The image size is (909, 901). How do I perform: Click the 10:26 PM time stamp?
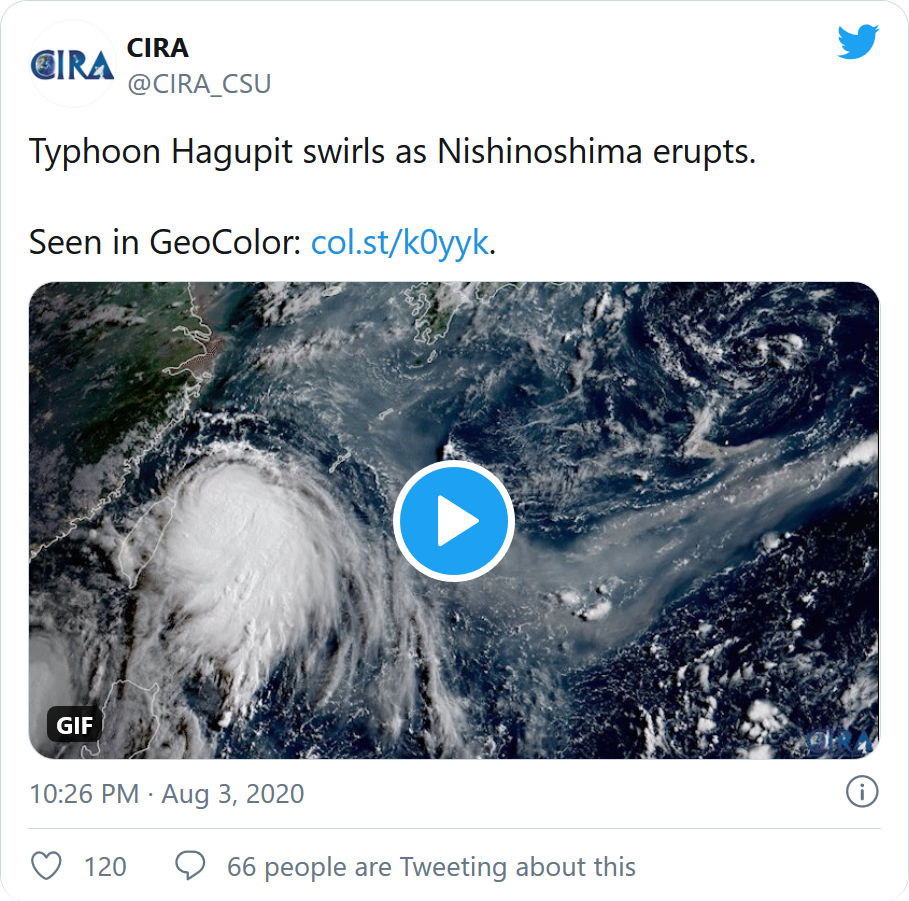[84, 794]
